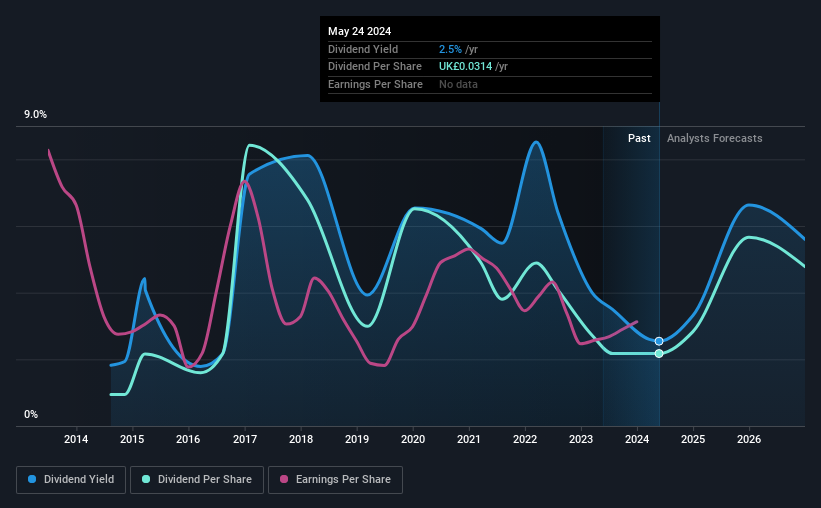
Task: Toggle the Dividend Yield legend button
Action: pos(71,480)
